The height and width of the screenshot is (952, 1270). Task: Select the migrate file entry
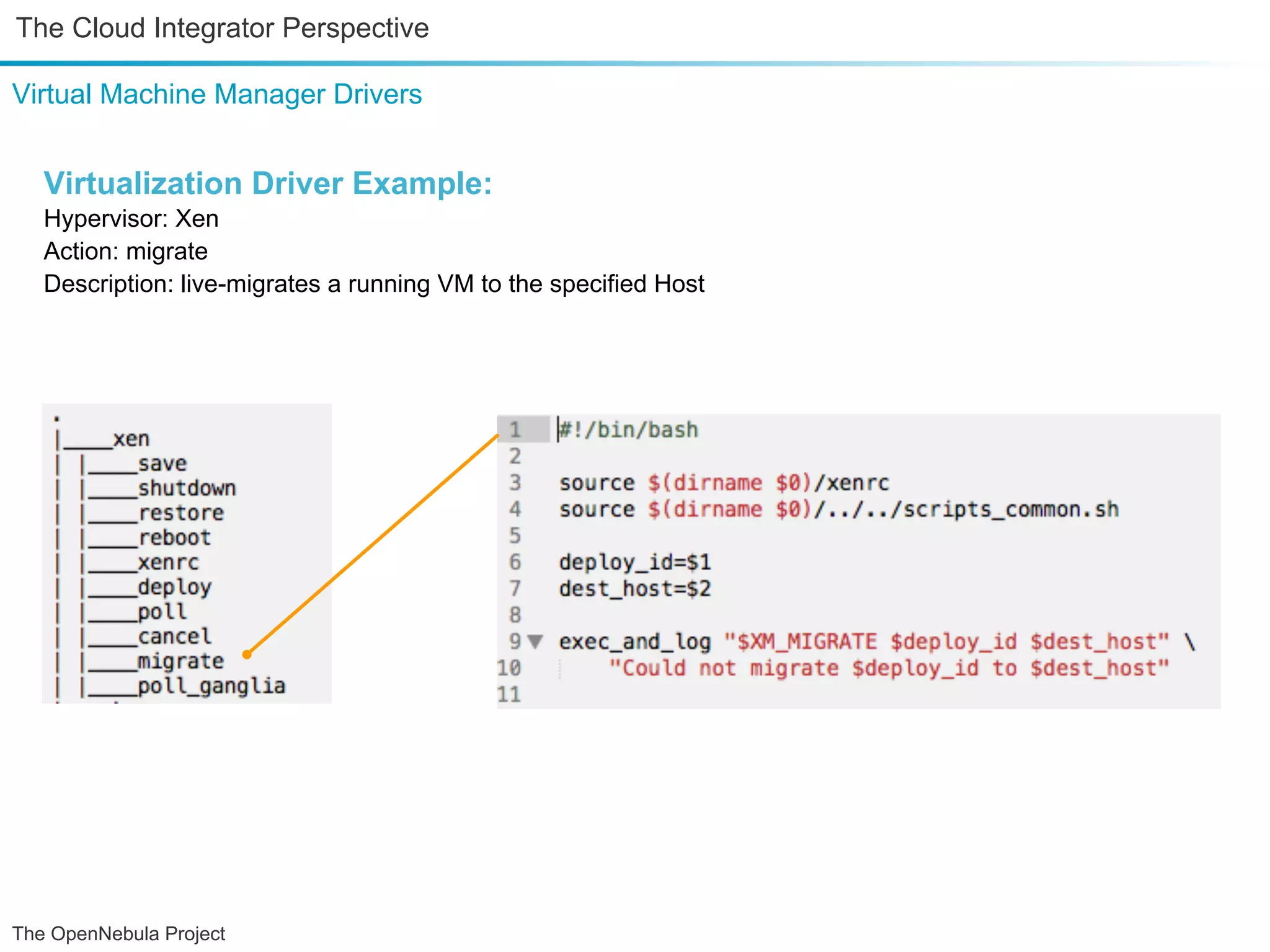point(180,661)
